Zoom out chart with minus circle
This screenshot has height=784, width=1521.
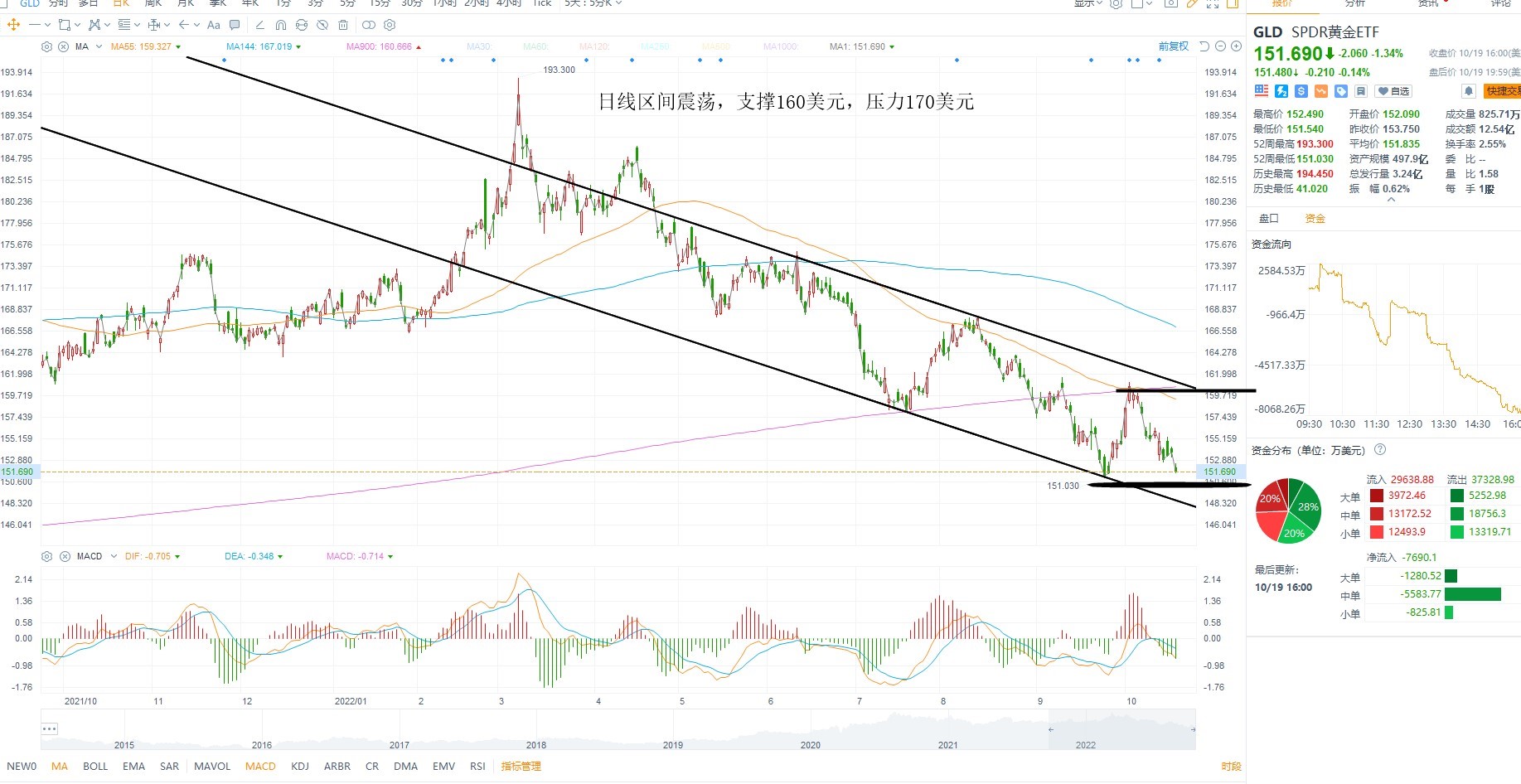click(1220, 46)
